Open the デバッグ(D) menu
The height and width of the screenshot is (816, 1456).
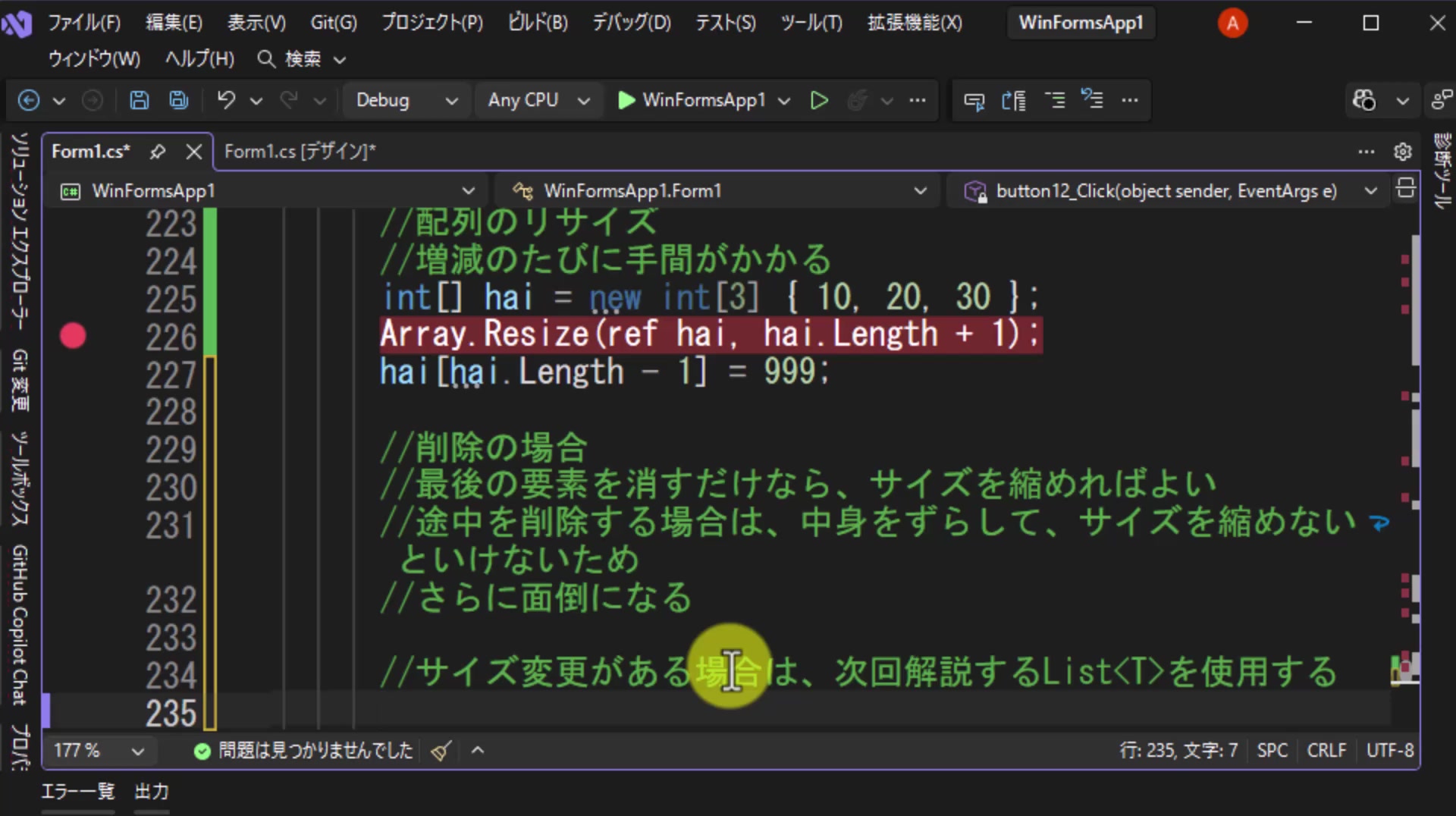631,23
